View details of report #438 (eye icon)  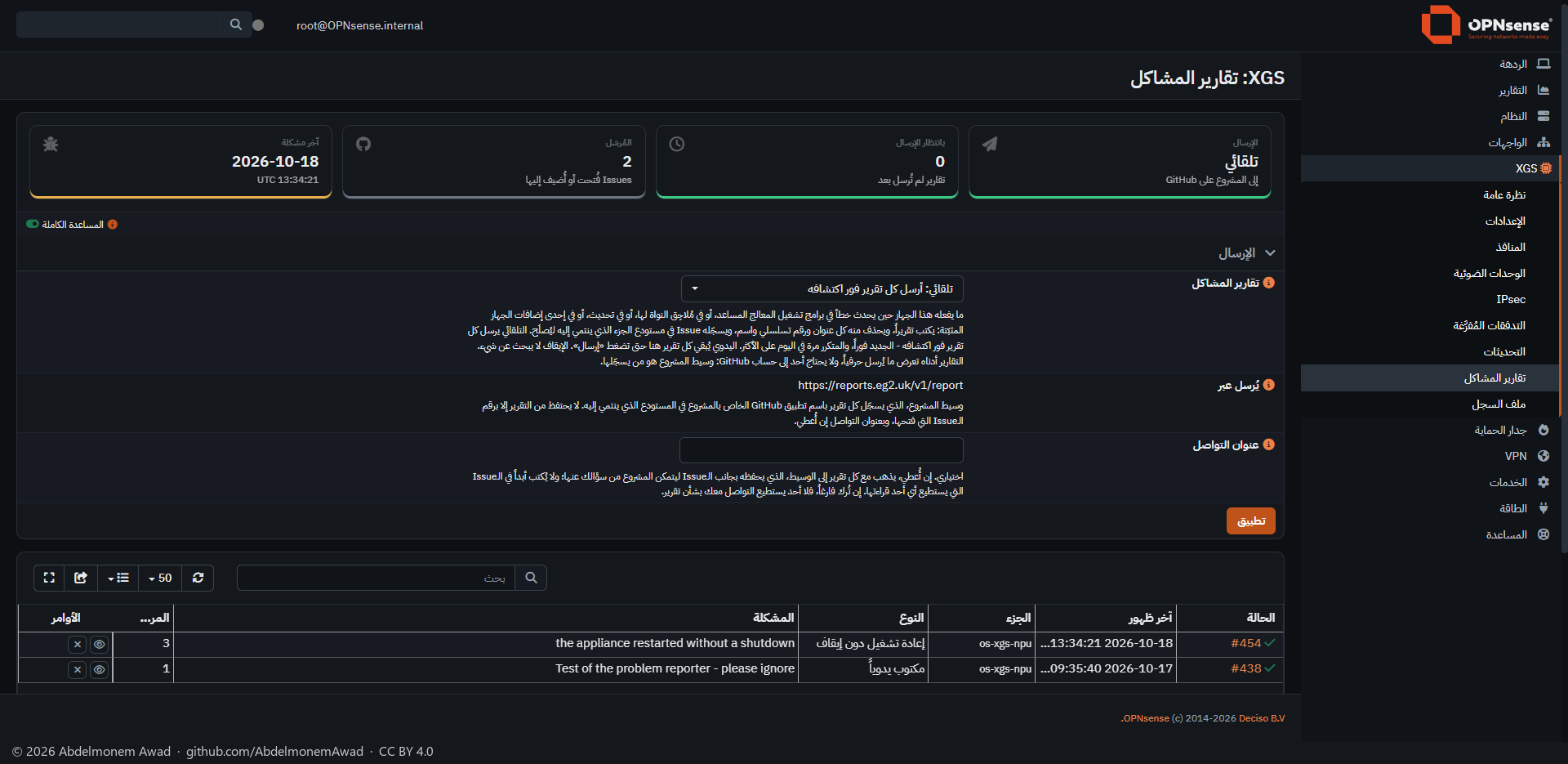(x=99, y=670)
